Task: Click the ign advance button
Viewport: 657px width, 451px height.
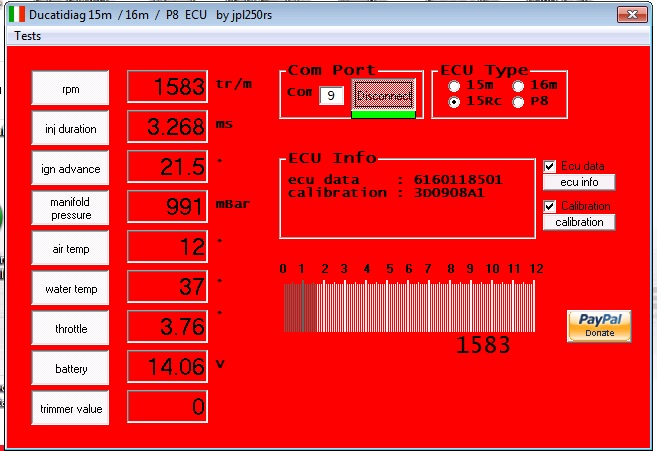Action: [71, 168]
